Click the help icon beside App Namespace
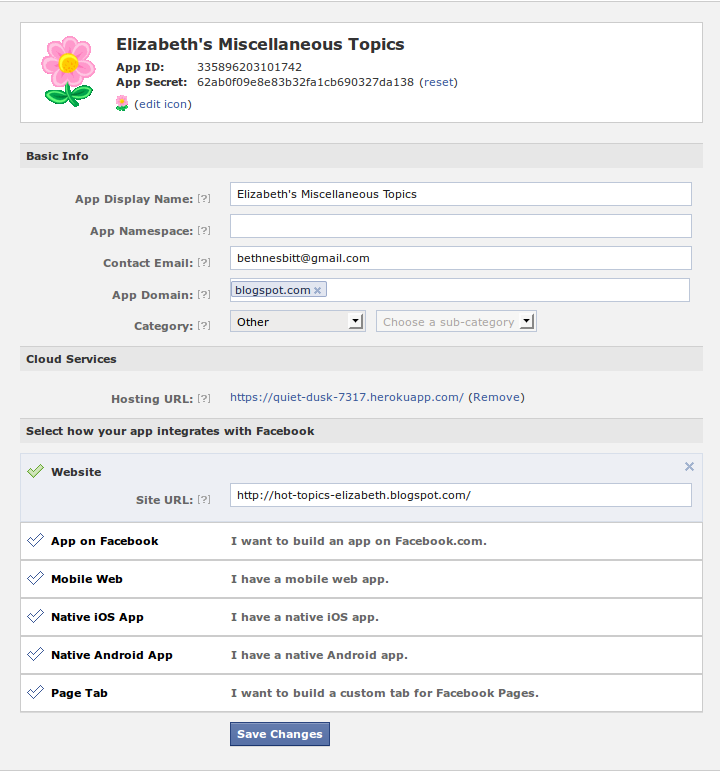Screen dimensions: 720x771 [204, 230]
